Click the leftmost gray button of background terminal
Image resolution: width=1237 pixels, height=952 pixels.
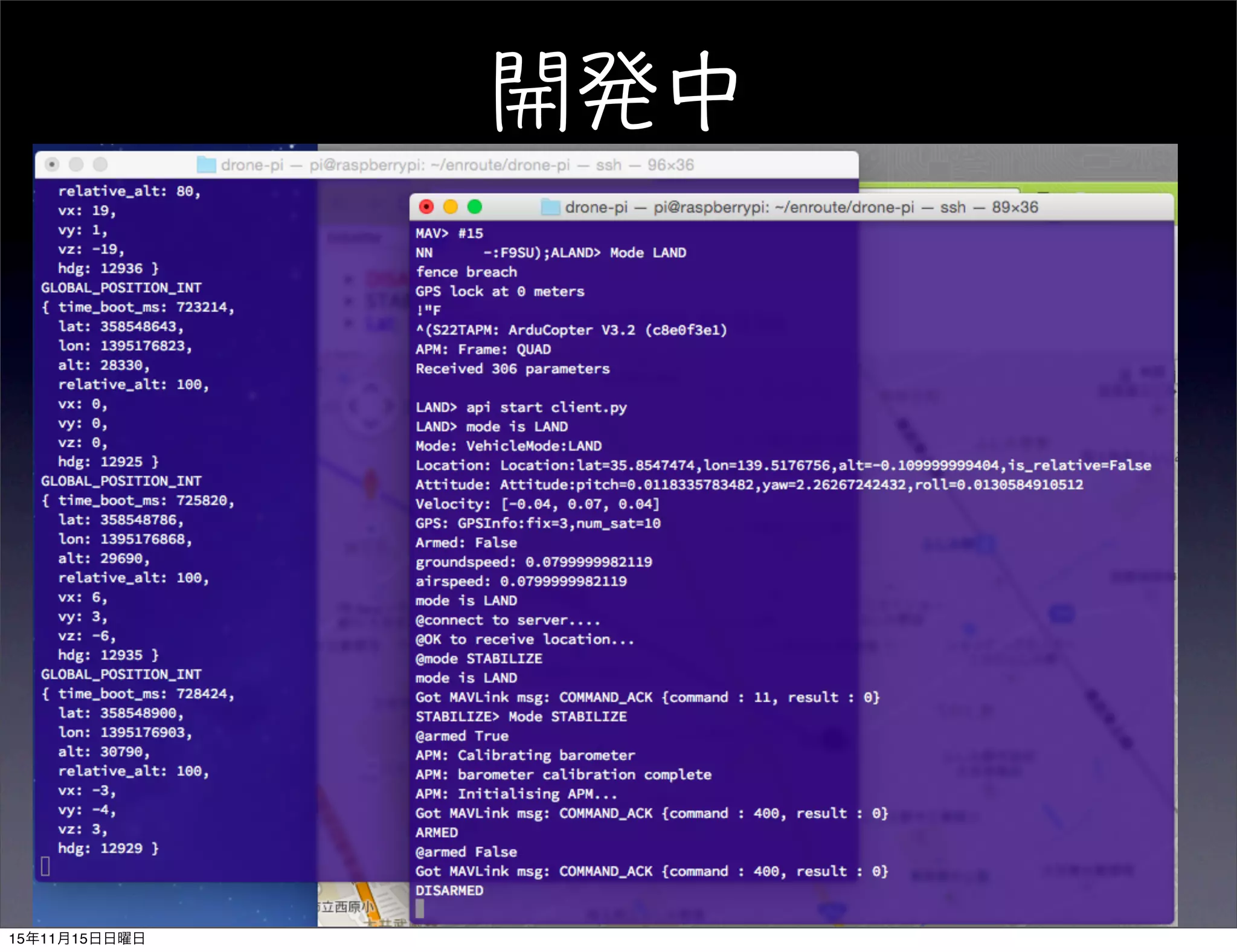tap(53, 164)
